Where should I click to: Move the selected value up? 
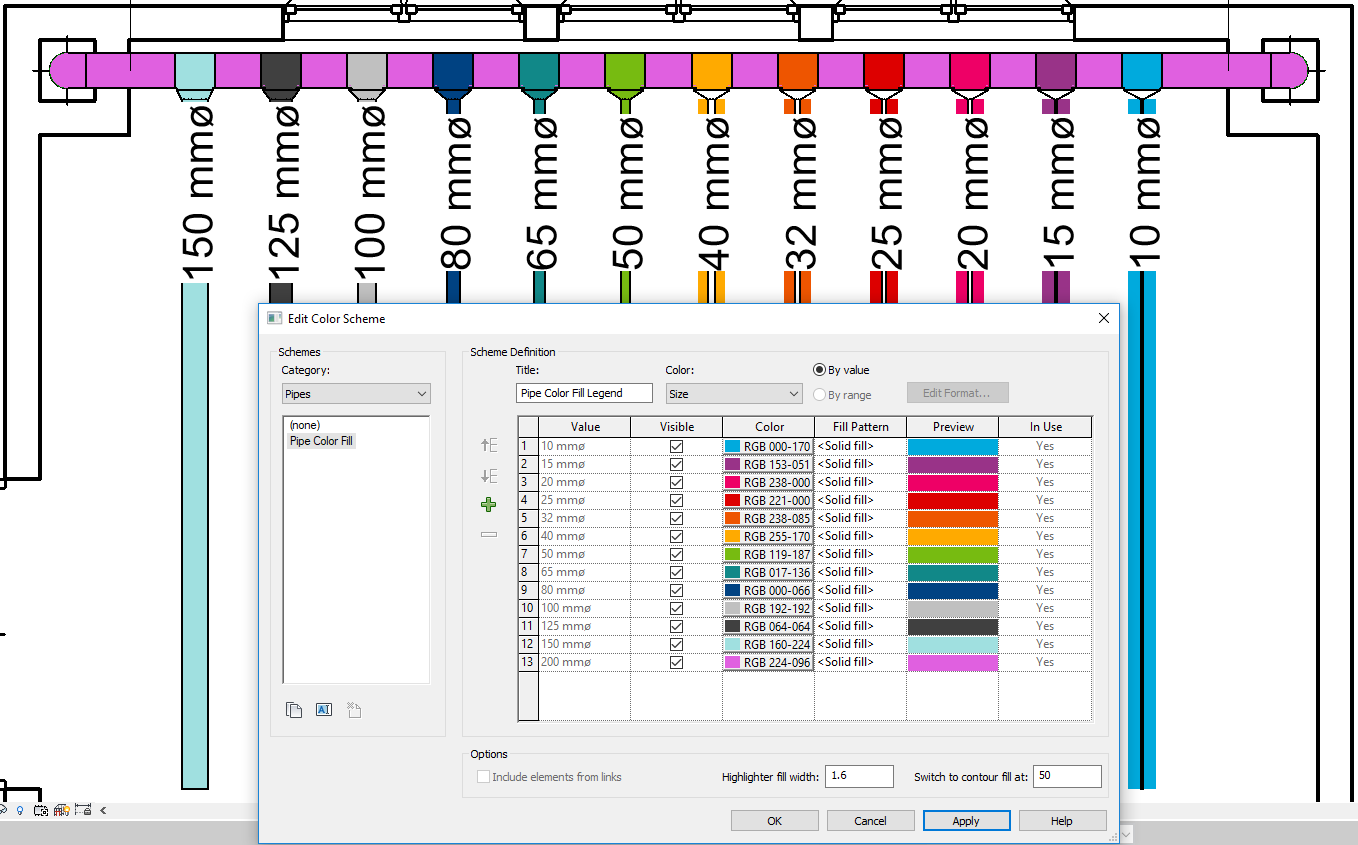pos(489,445)
